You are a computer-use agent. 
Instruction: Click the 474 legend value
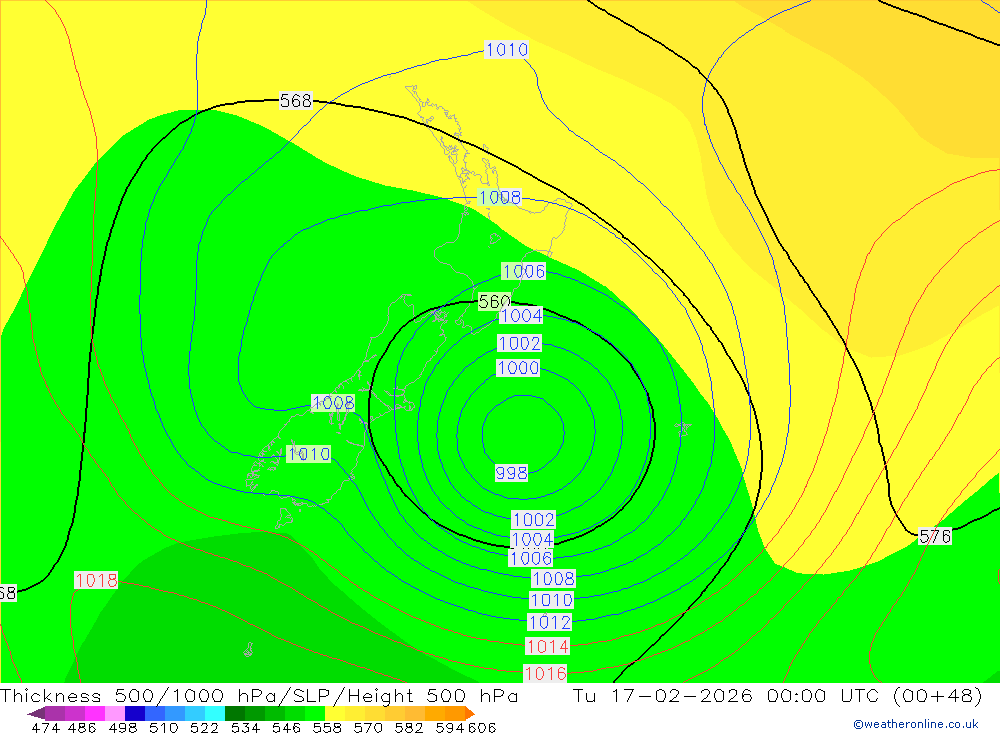[45, 727]
